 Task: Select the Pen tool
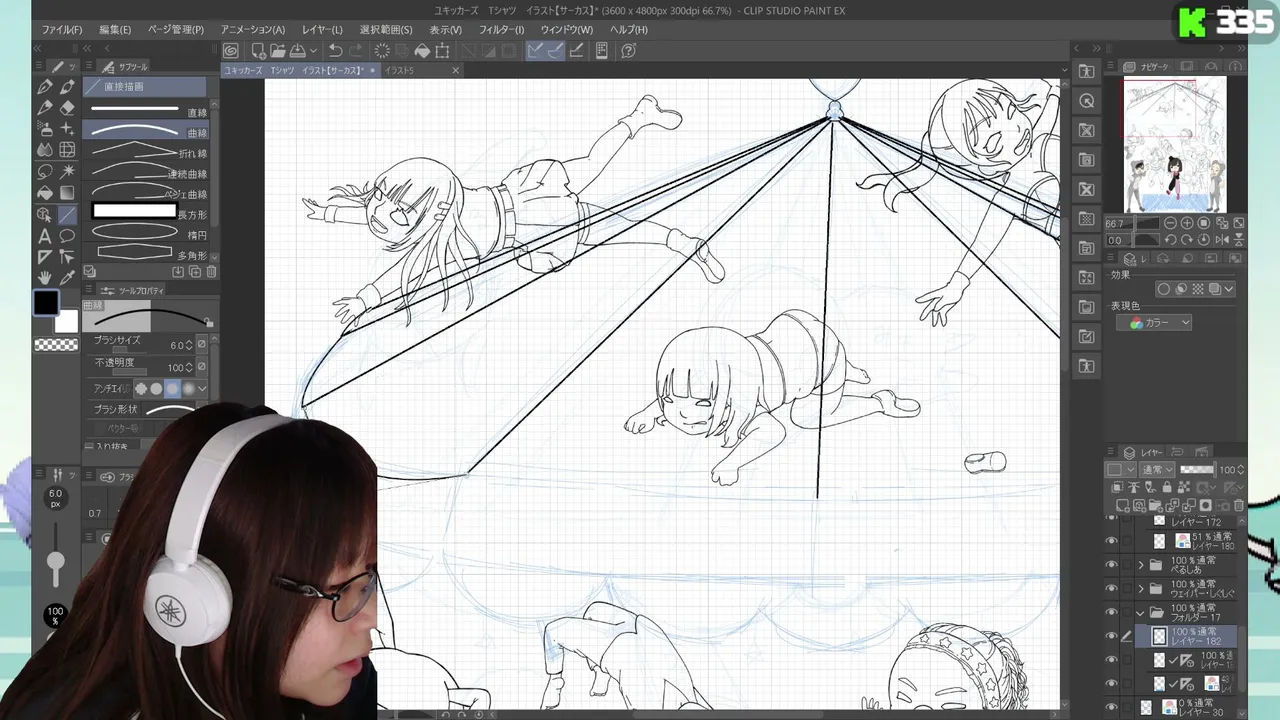45,87
